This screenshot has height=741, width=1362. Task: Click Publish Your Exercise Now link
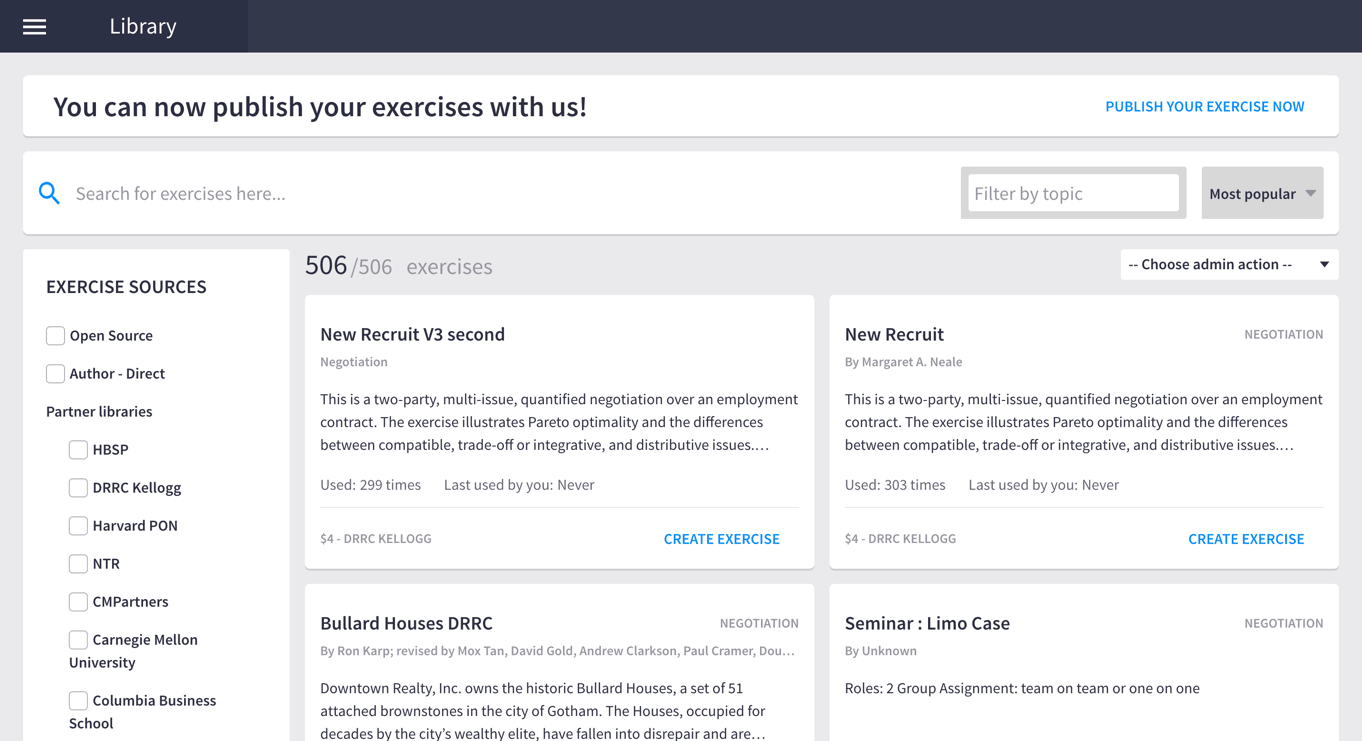tap(1204, 106)
